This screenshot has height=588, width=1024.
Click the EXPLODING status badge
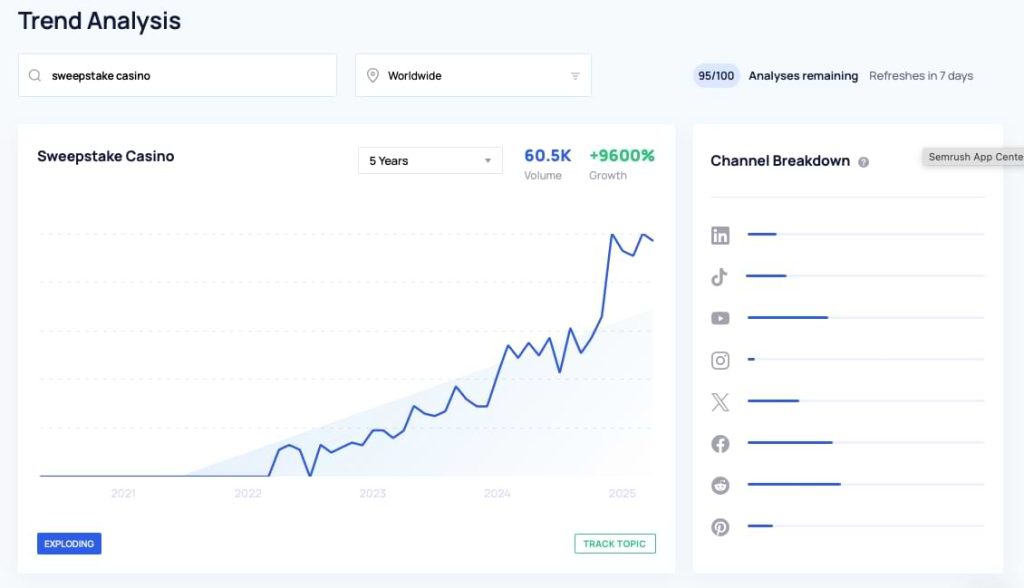coord(69,543)
